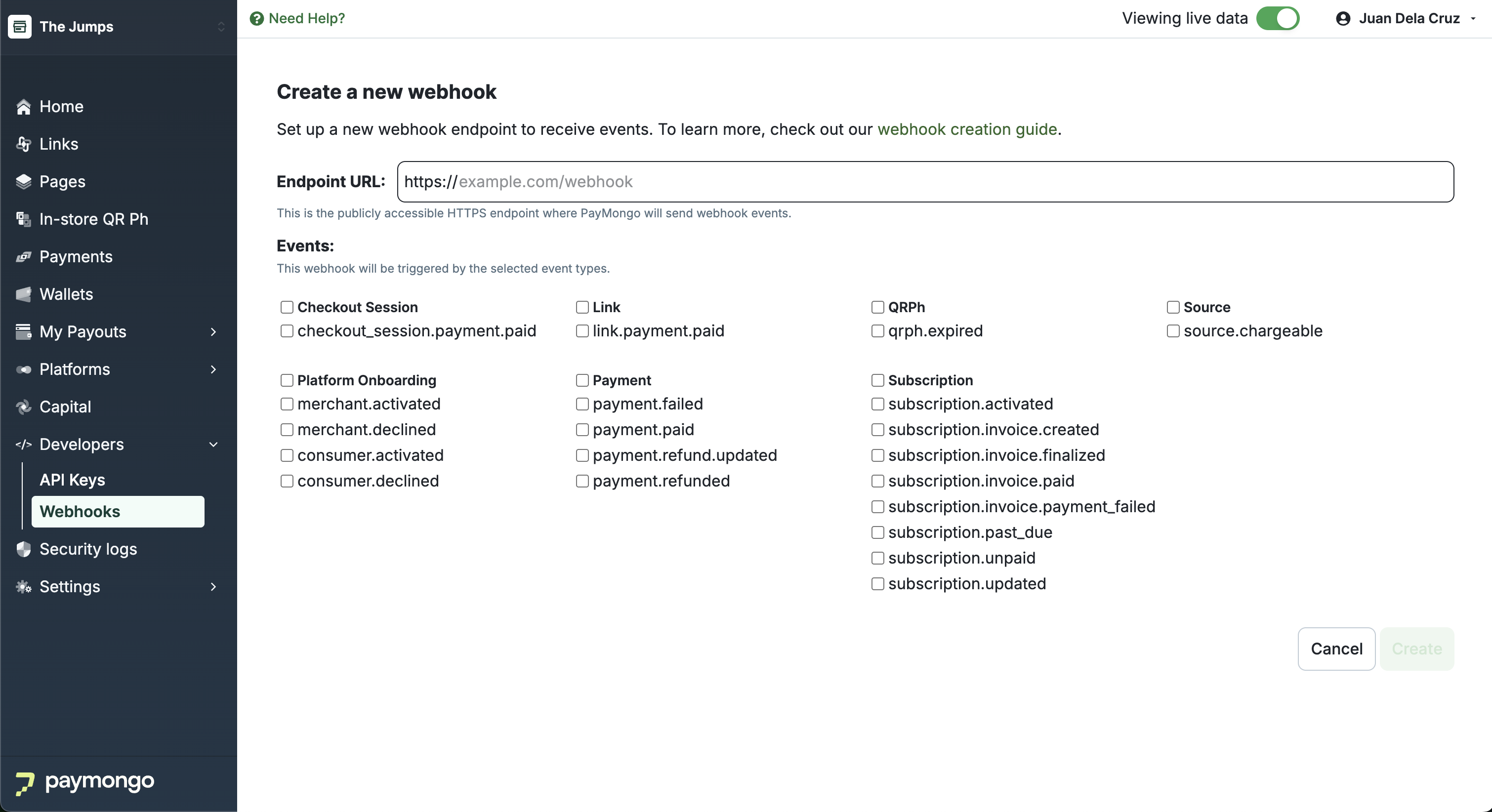Check the QRPh group checkbox
Image resolution: width=1492 pixels, height=812 pixels.
point(877,308)
